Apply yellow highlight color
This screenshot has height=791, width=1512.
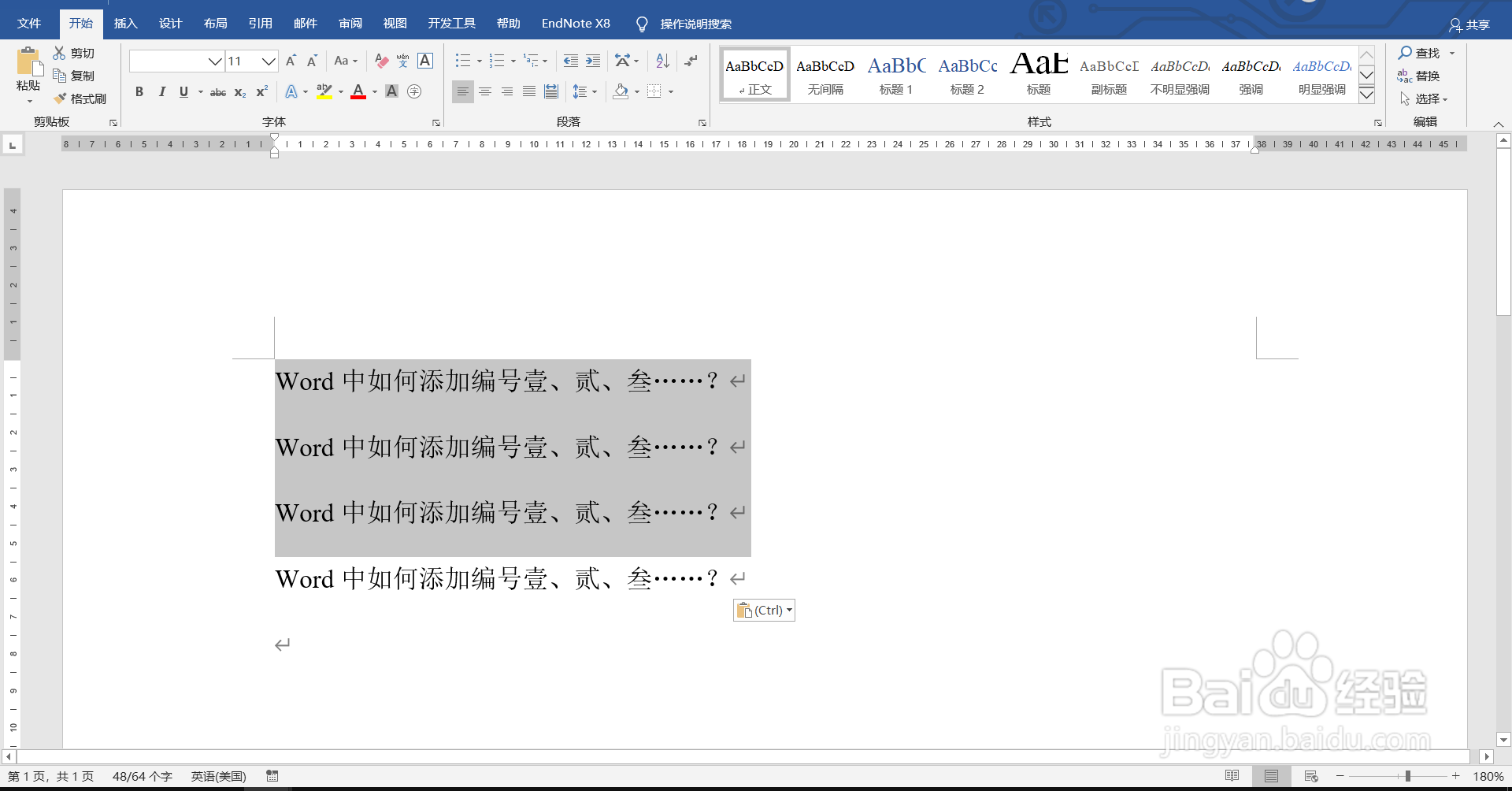coord(324,91)
